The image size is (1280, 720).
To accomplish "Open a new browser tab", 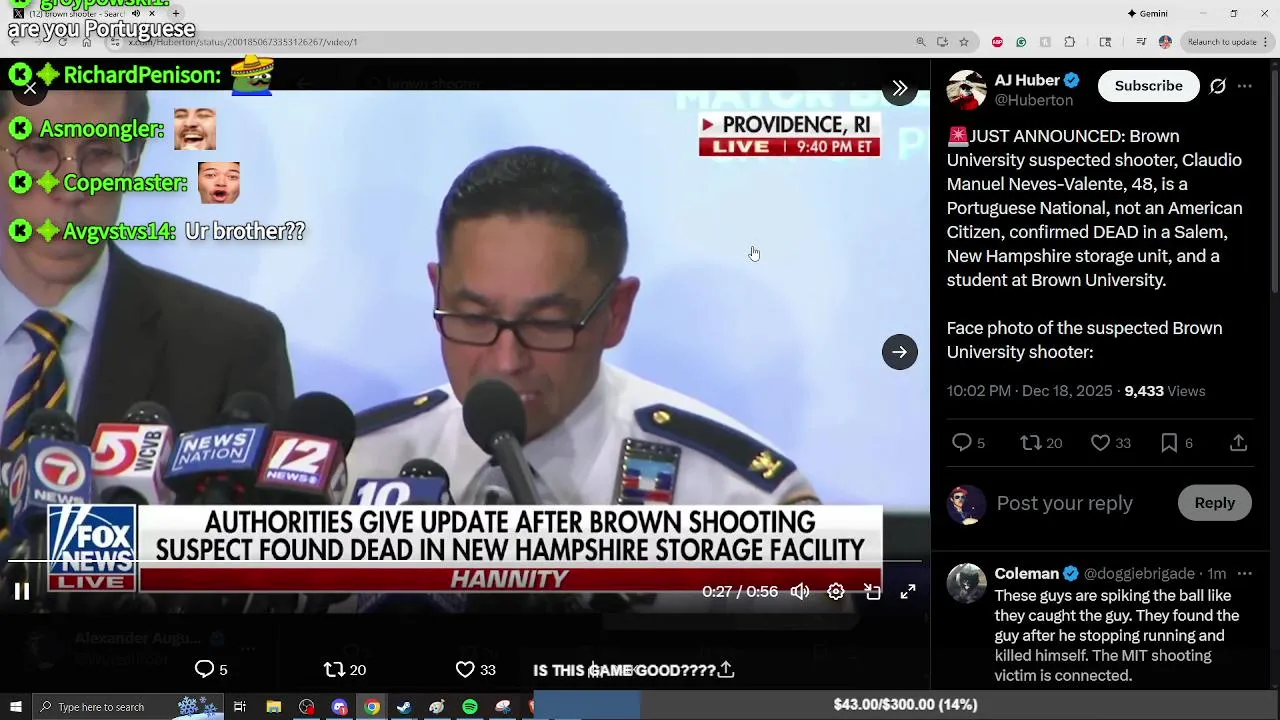I will 176,14.
